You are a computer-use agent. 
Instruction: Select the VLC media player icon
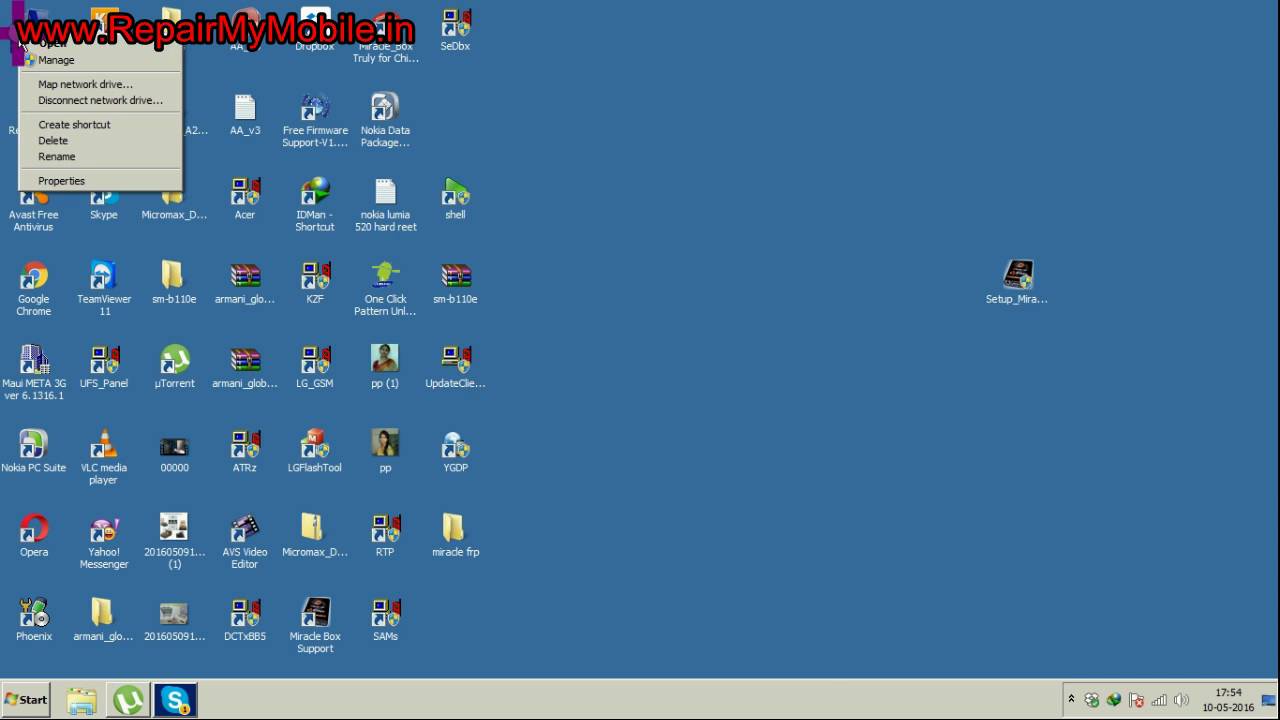point(104,457)
